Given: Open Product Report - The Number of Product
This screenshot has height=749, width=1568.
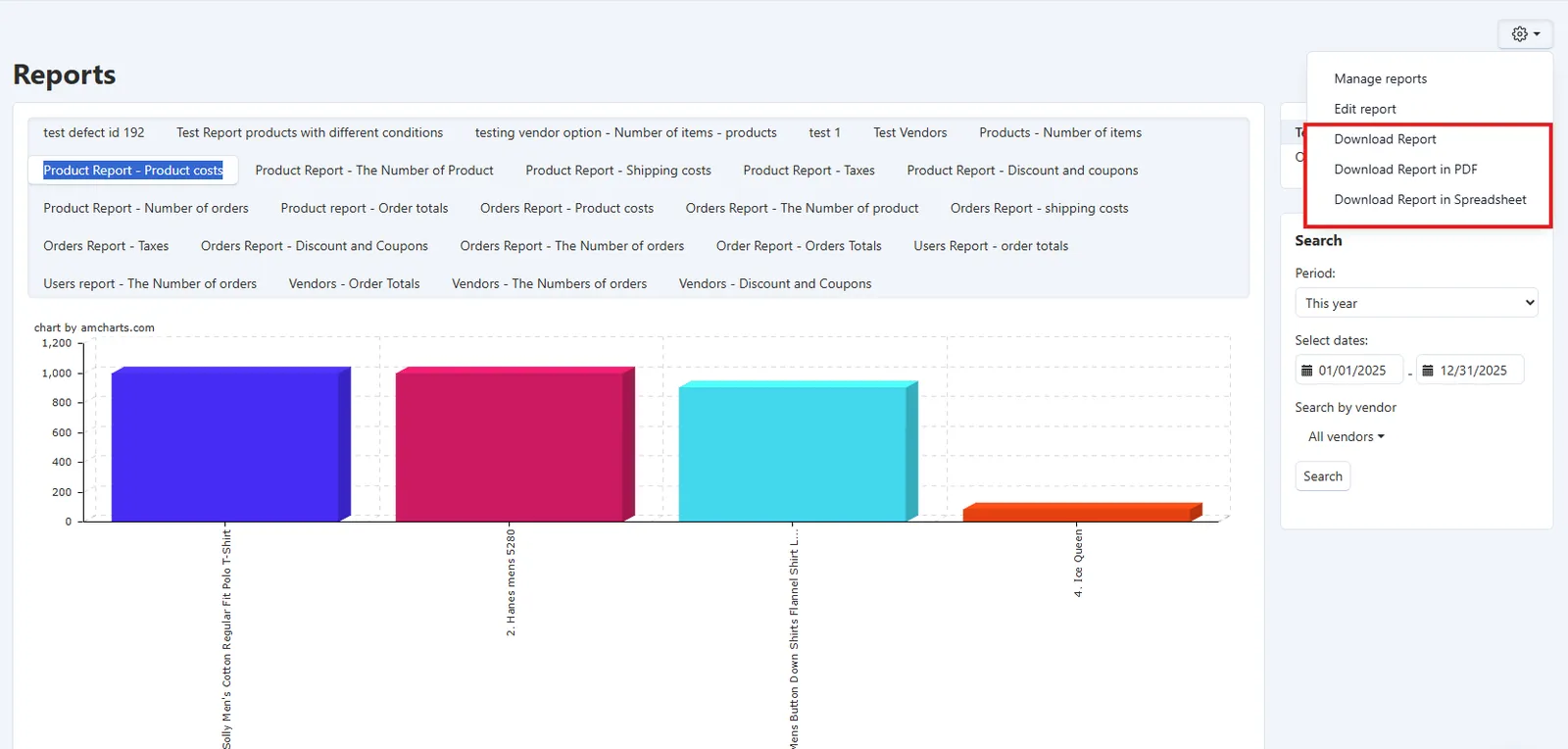Looking at the screenshot, I should point(374,171).
